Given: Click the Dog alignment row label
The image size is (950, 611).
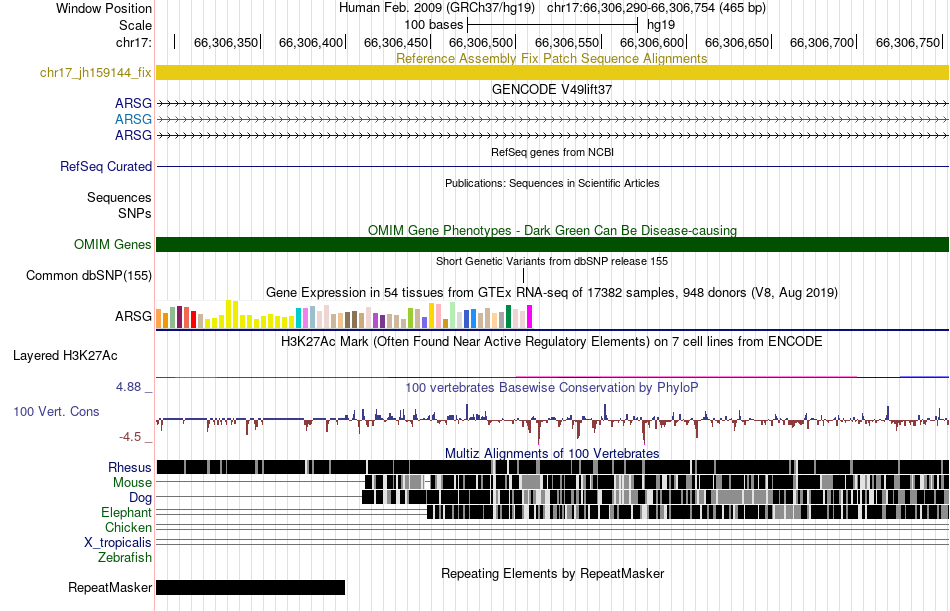Looking at the screenshot, I should 140,498.
